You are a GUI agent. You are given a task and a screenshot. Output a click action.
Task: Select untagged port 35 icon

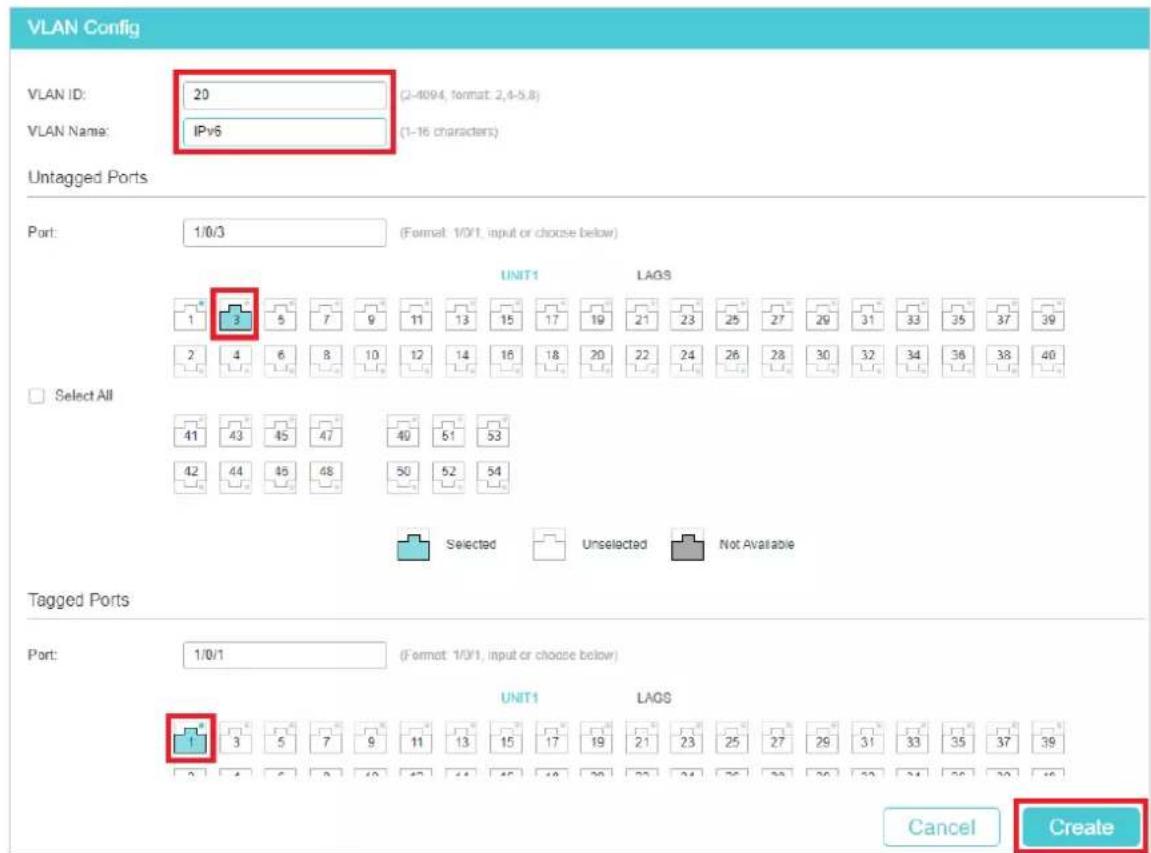click(x=958, y=315)
